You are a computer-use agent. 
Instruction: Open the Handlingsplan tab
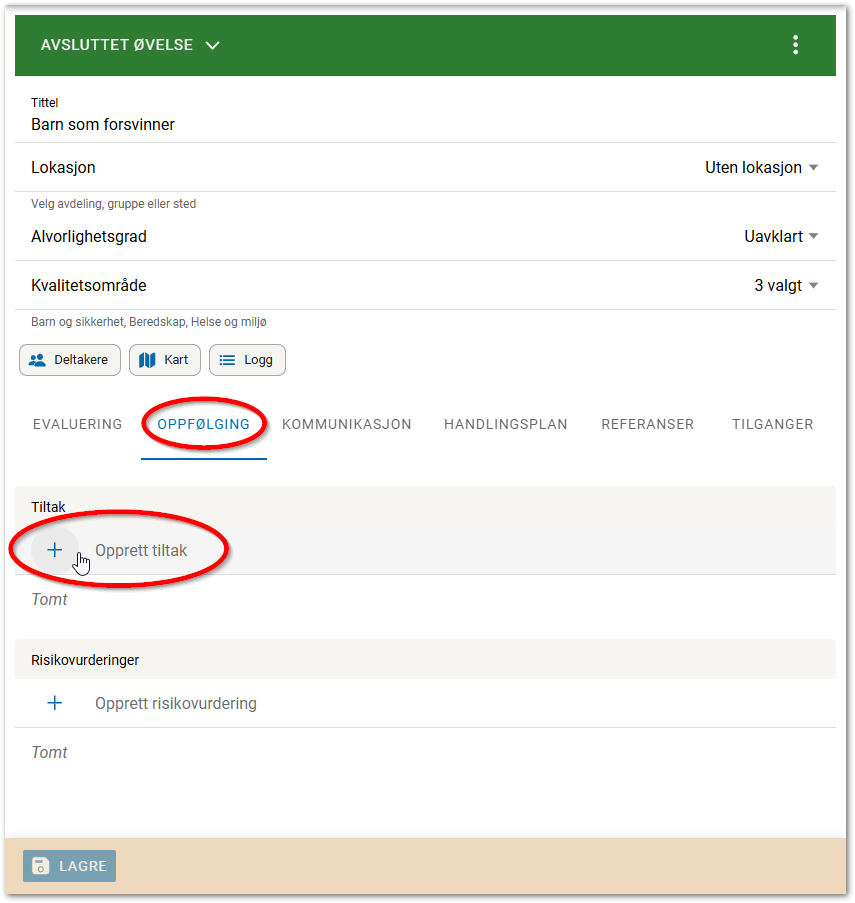click(x=505, y=424)
